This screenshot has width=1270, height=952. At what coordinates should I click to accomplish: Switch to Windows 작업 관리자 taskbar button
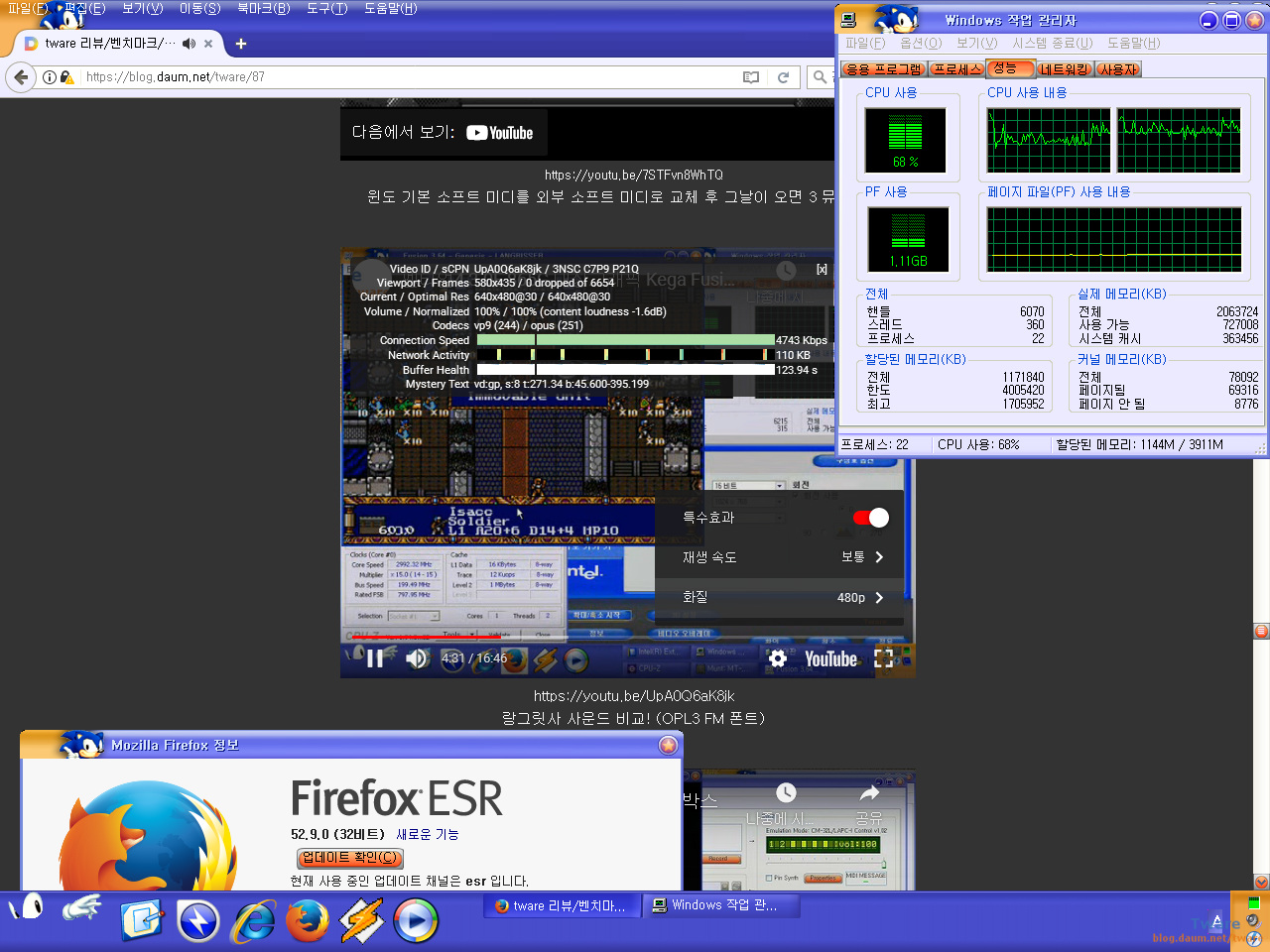723,905
